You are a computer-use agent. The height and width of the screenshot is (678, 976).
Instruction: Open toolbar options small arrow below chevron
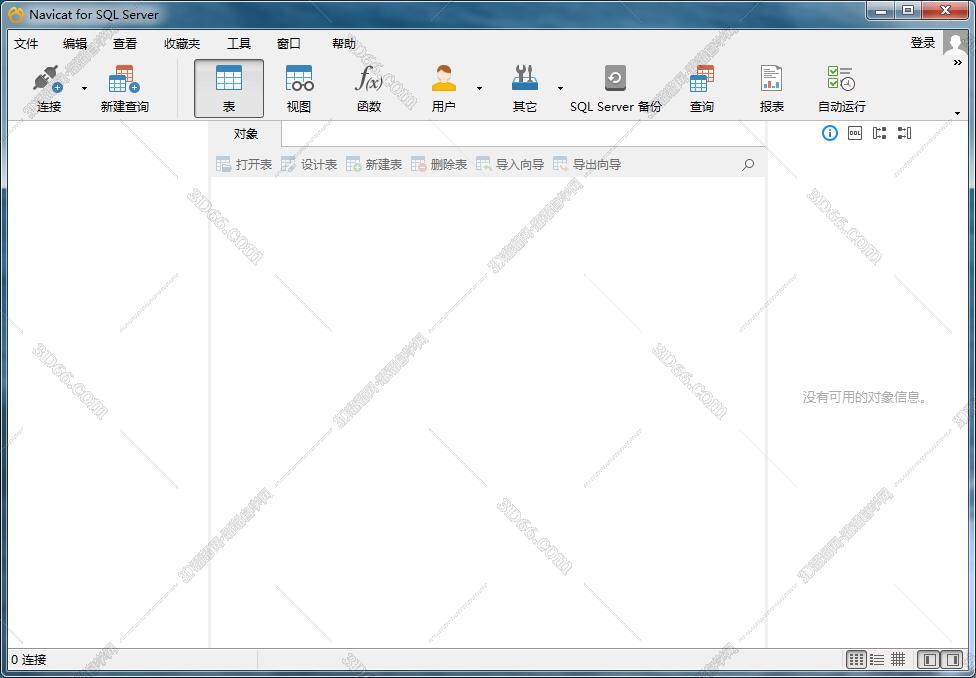(957, 113)
